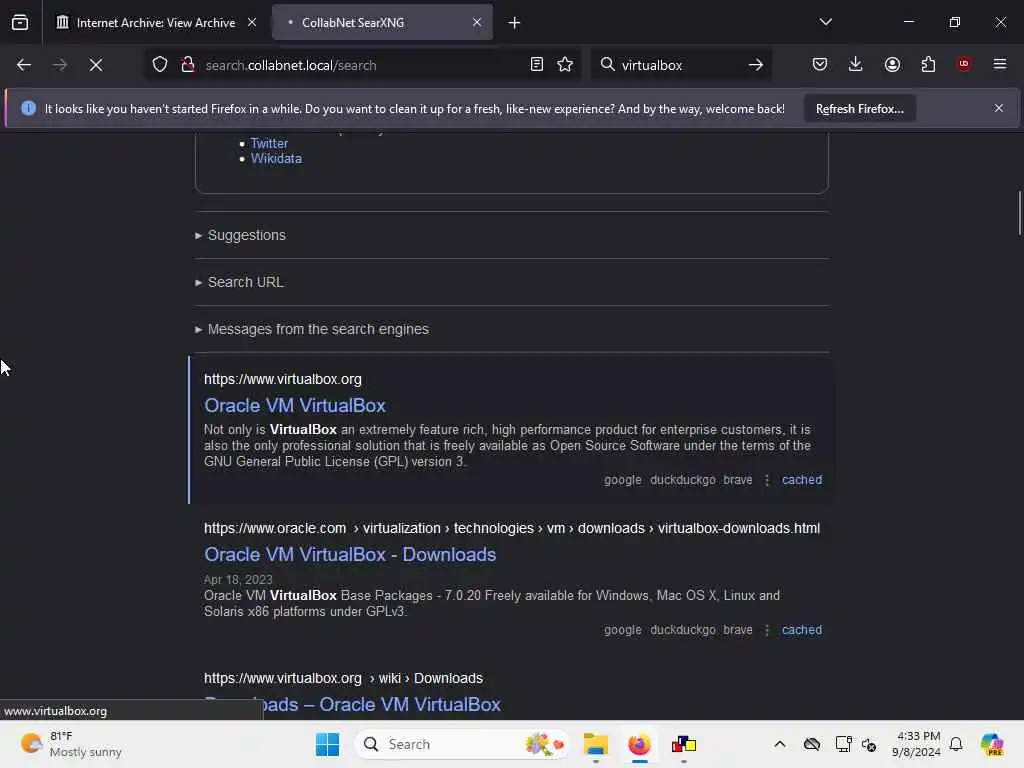This screenshot has width=1024, height=768.
Task: Open the colorful blocks app on the taskbar
Action: 684,744
